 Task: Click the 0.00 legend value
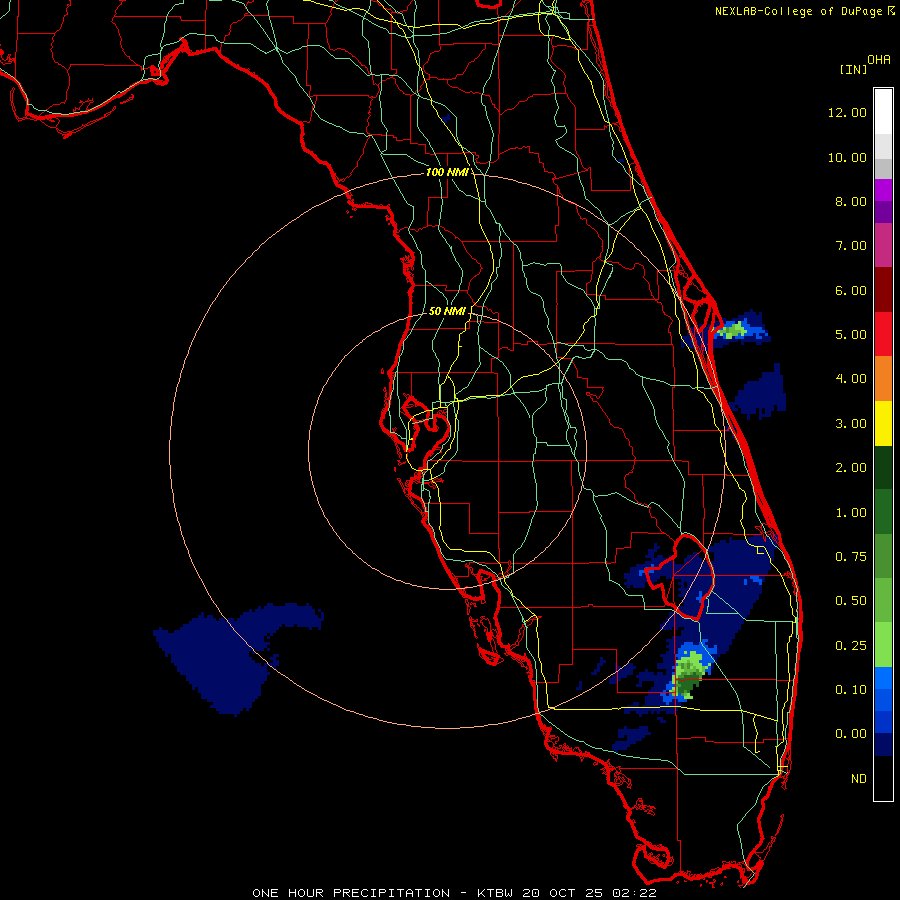click(x=851, y=734)
